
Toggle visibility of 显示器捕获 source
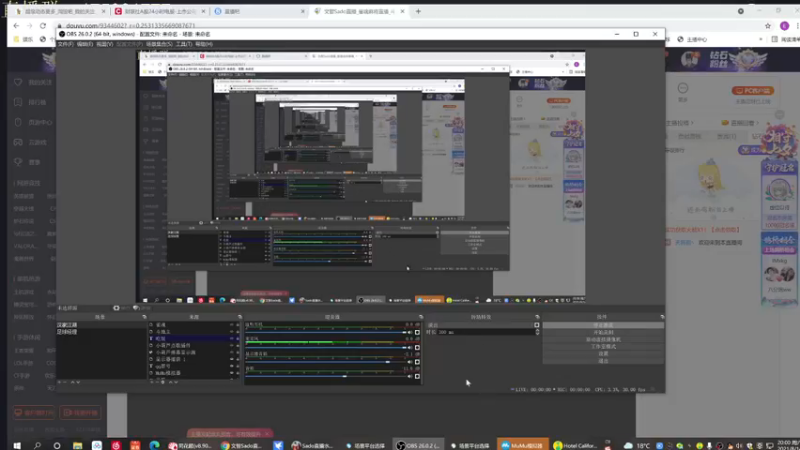232,359
